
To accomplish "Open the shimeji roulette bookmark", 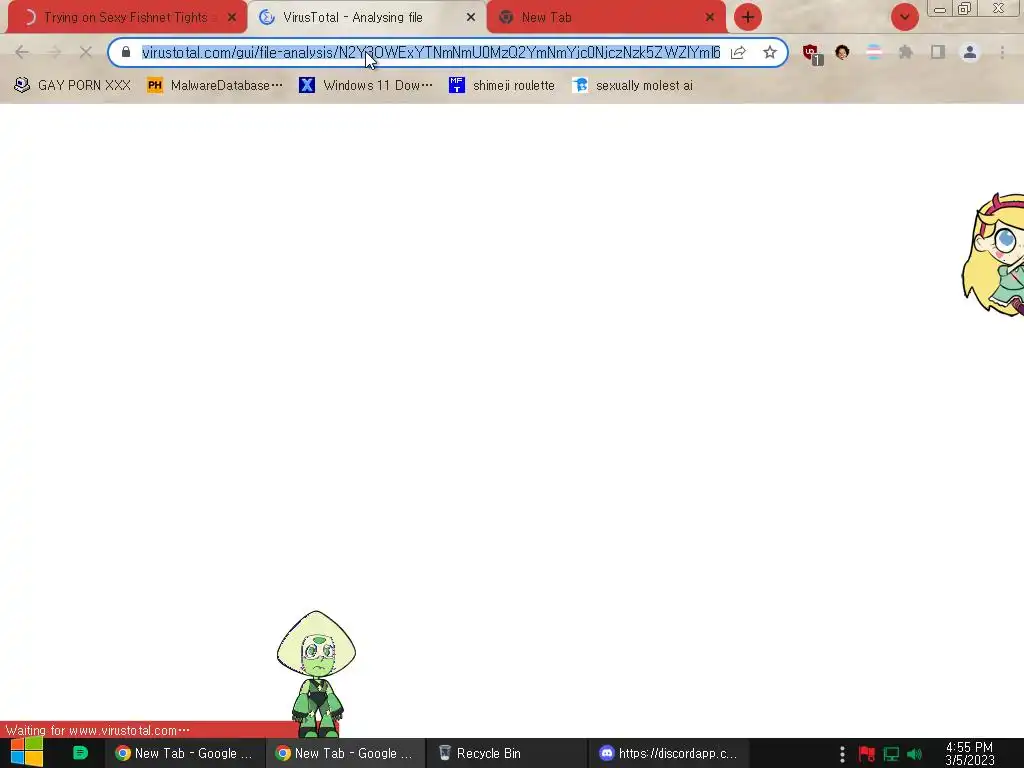I will pyautogui.click(x=502, y=86).
